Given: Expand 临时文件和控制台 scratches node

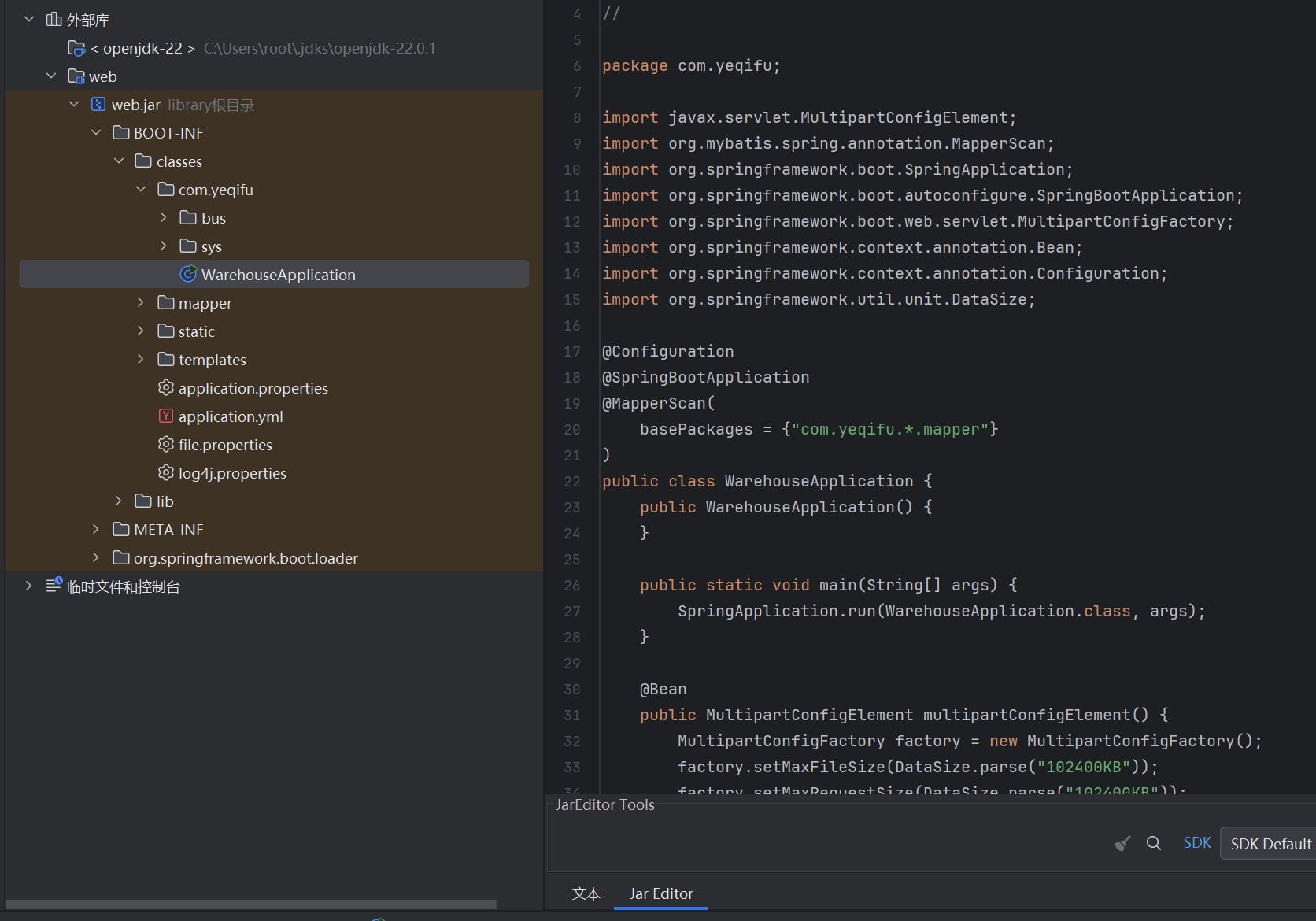Looking at the screenshot, I should [29, 586].
